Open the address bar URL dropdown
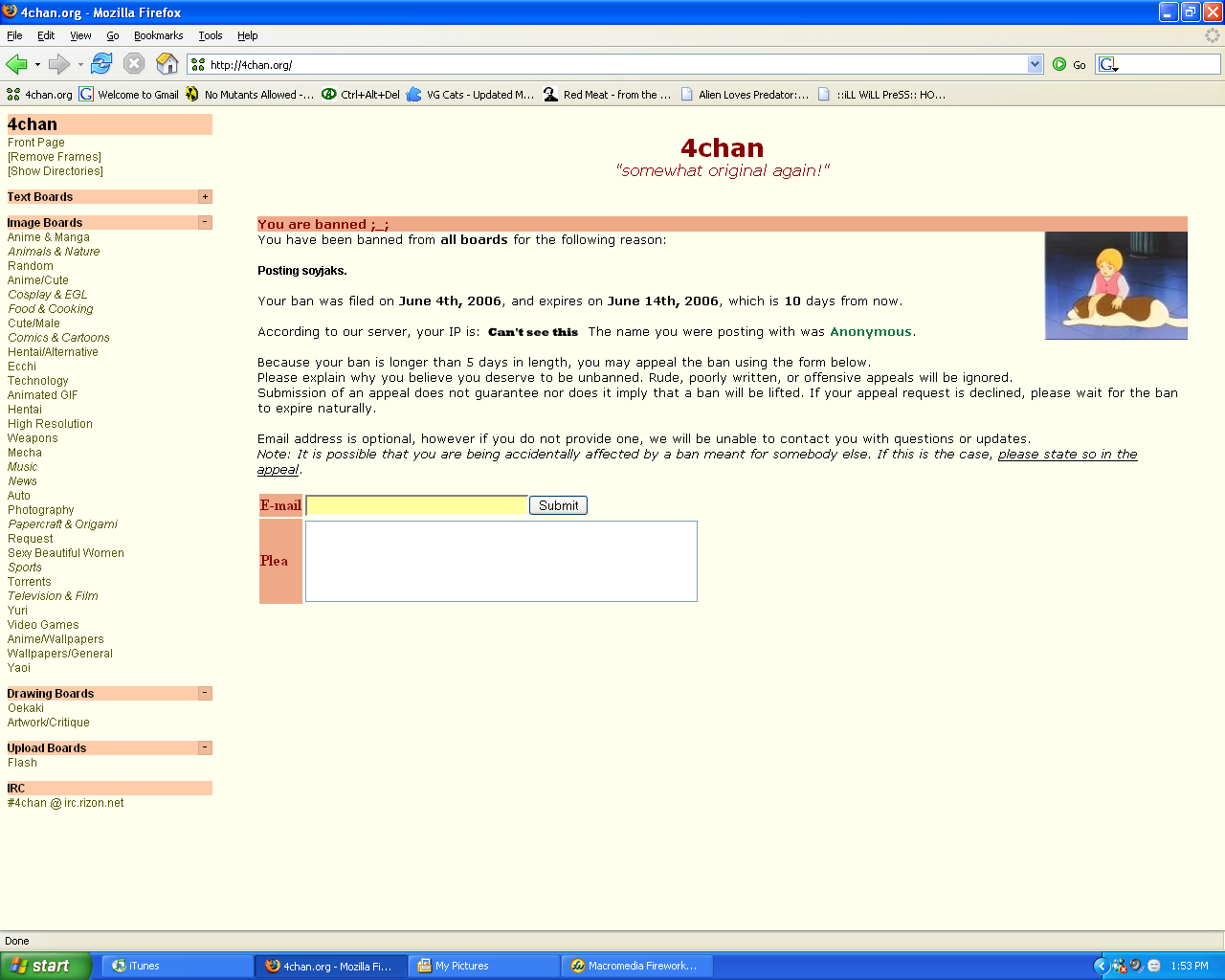Viewport: 1225px width, 980px height. click(x=1035, y=64)
